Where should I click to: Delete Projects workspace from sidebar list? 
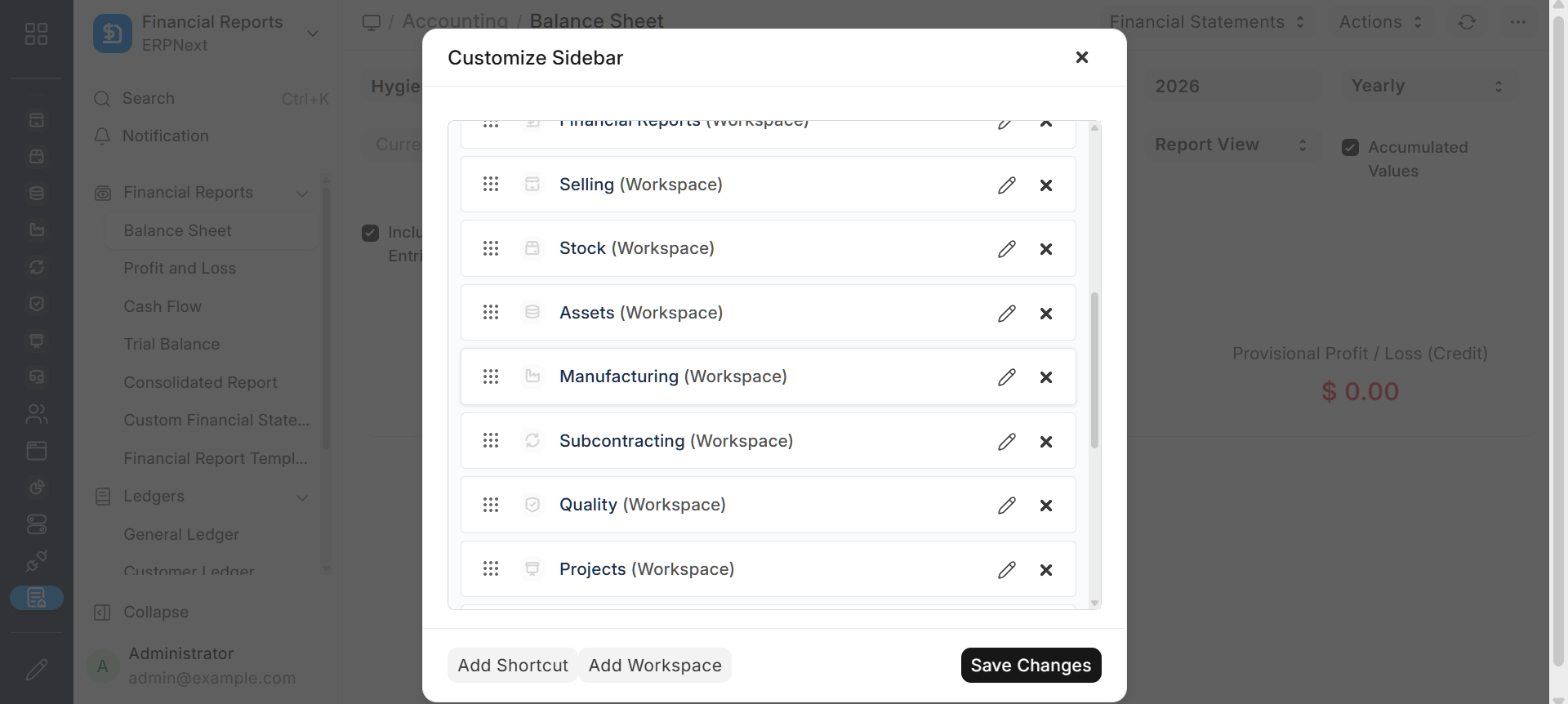(1046, 570)
